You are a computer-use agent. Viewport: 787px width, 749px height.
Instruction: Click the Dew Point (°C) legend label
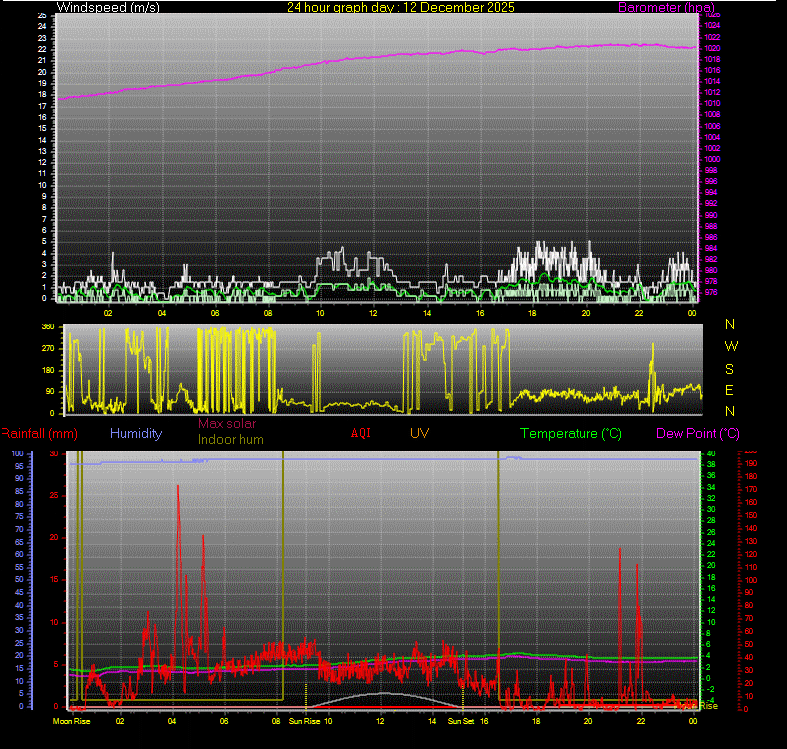point(698,434)
